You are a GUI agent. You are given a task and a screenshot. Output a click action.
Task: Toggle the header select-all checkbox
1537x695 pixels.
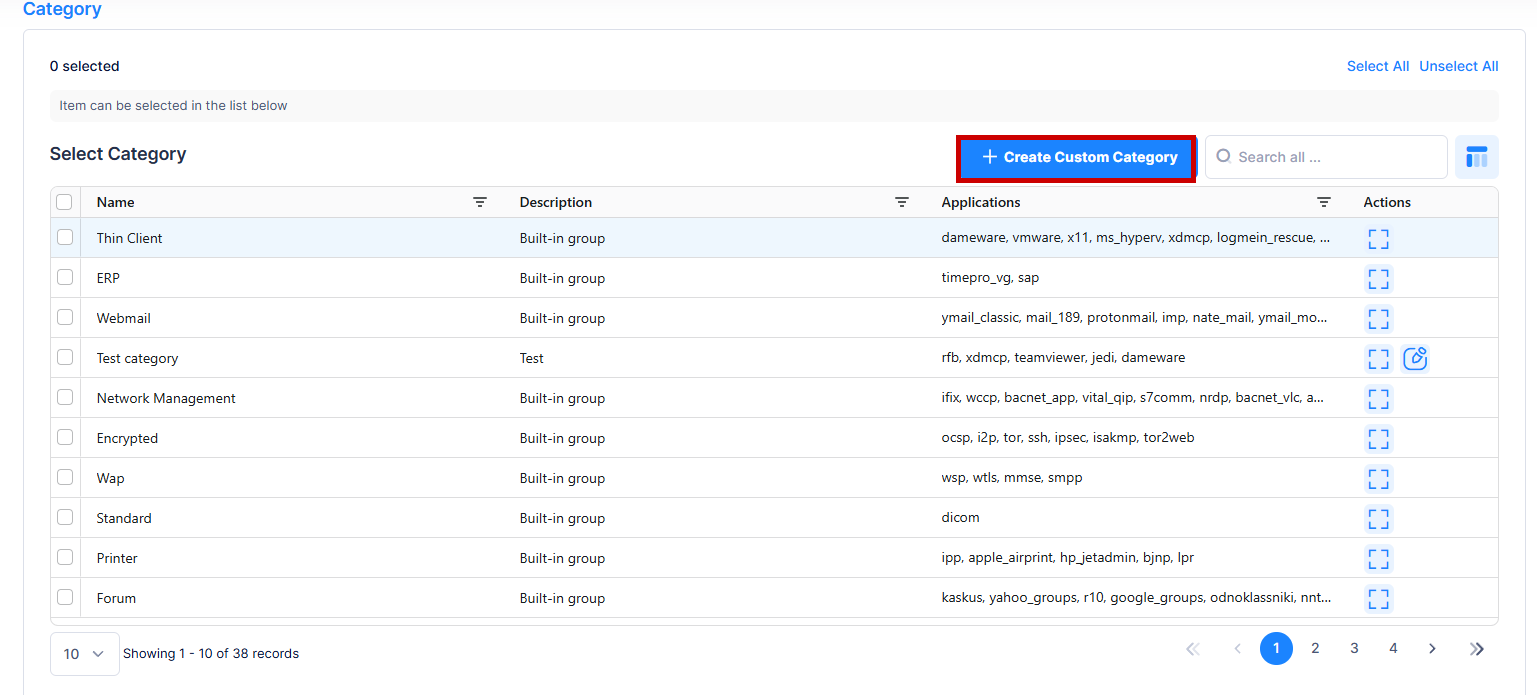65,202
